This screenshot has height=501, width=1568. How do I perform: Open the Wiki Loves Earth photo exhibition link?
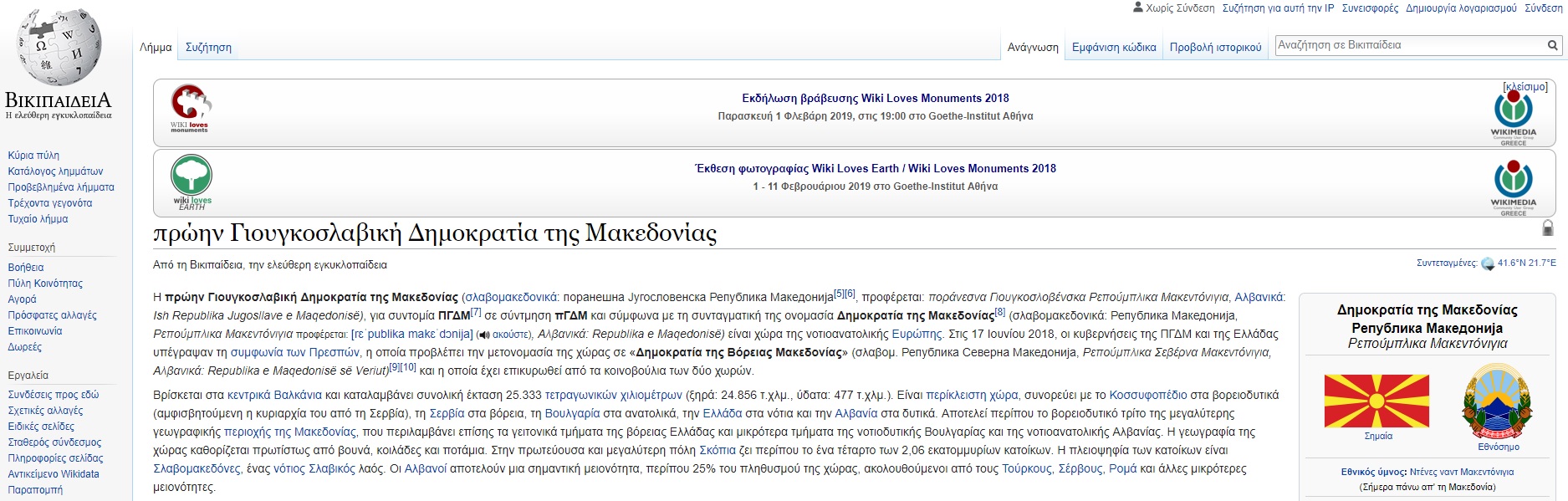pyautogui.click(x=876, y=169)
